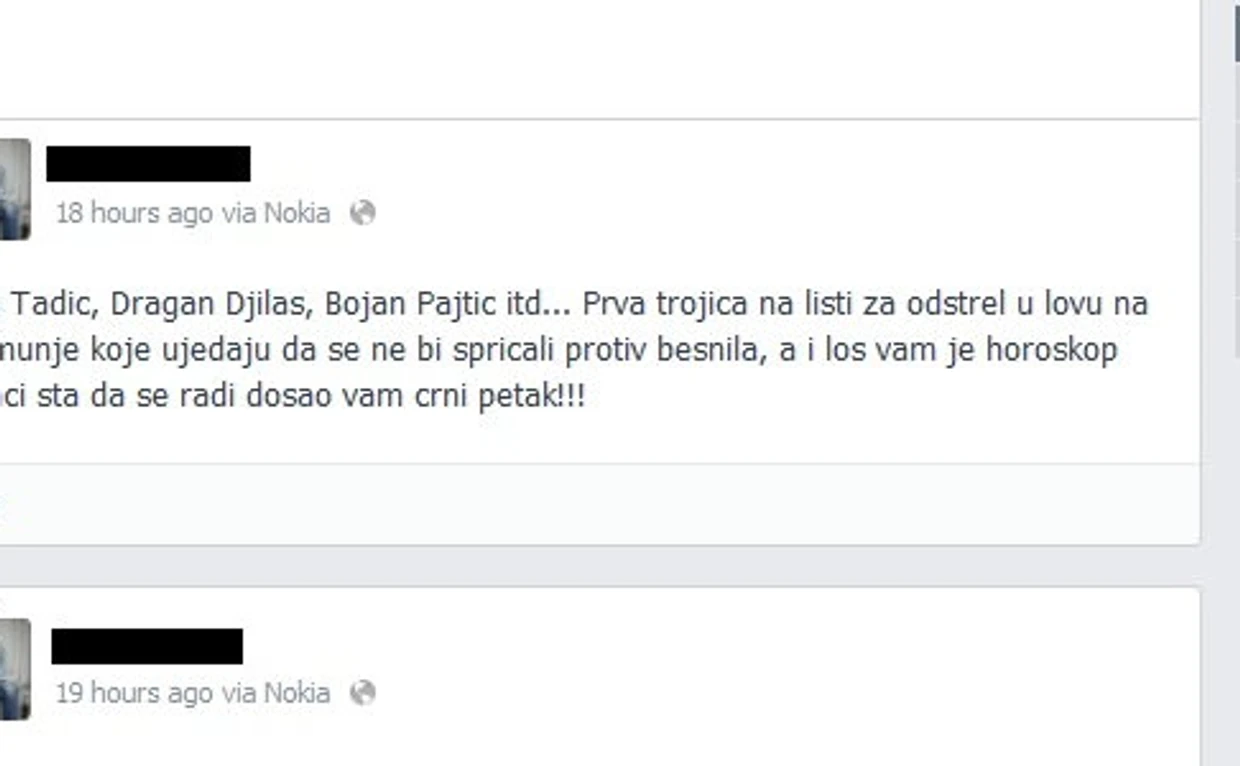Image resolution: width=1240 pixels, height=766 pixels.
Task: Click the gray margin right of the post cards
Action: point(1216,400)
